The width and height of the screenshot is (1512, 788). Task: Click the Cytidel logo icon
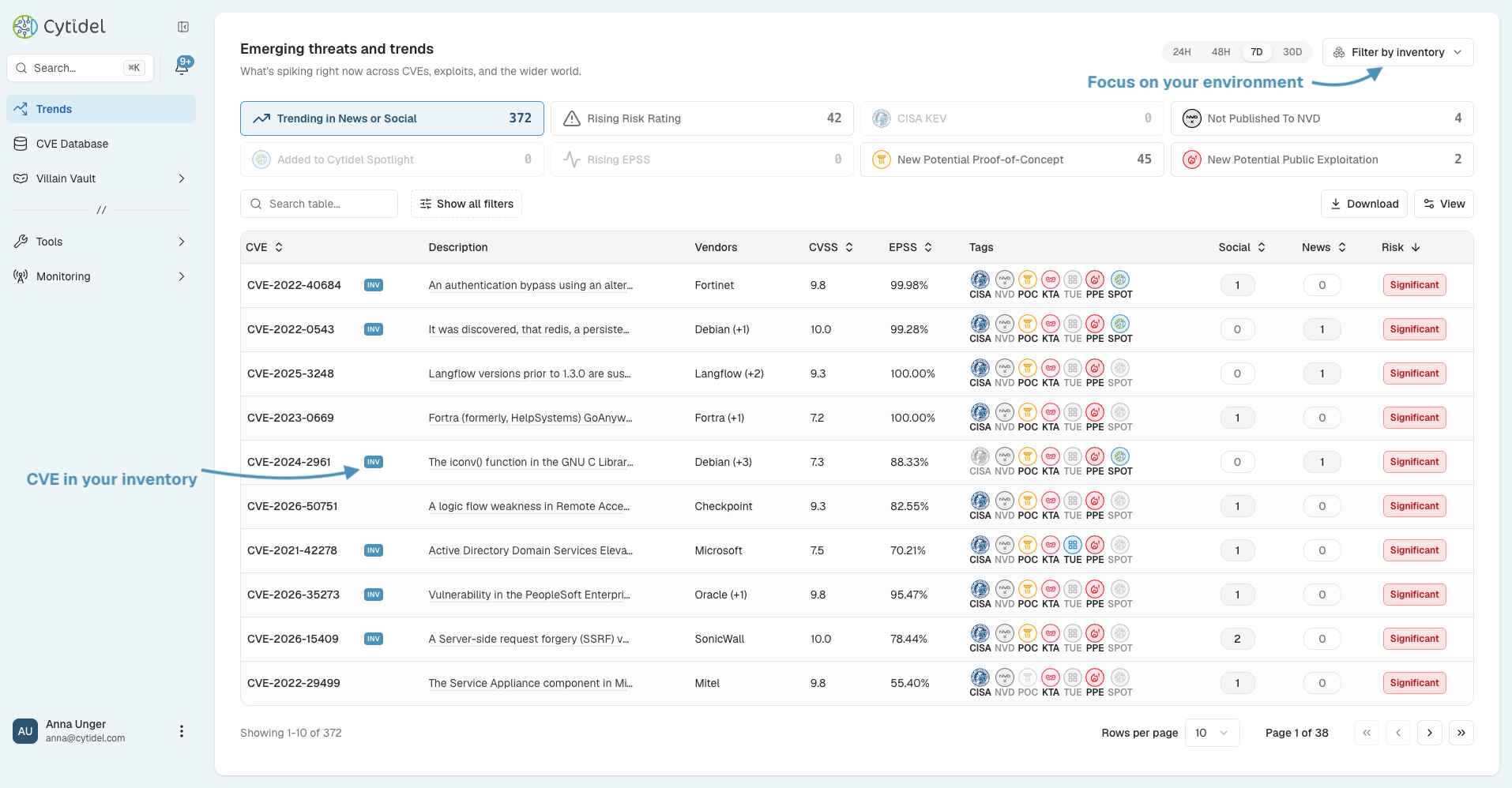(x=24, y=27)
